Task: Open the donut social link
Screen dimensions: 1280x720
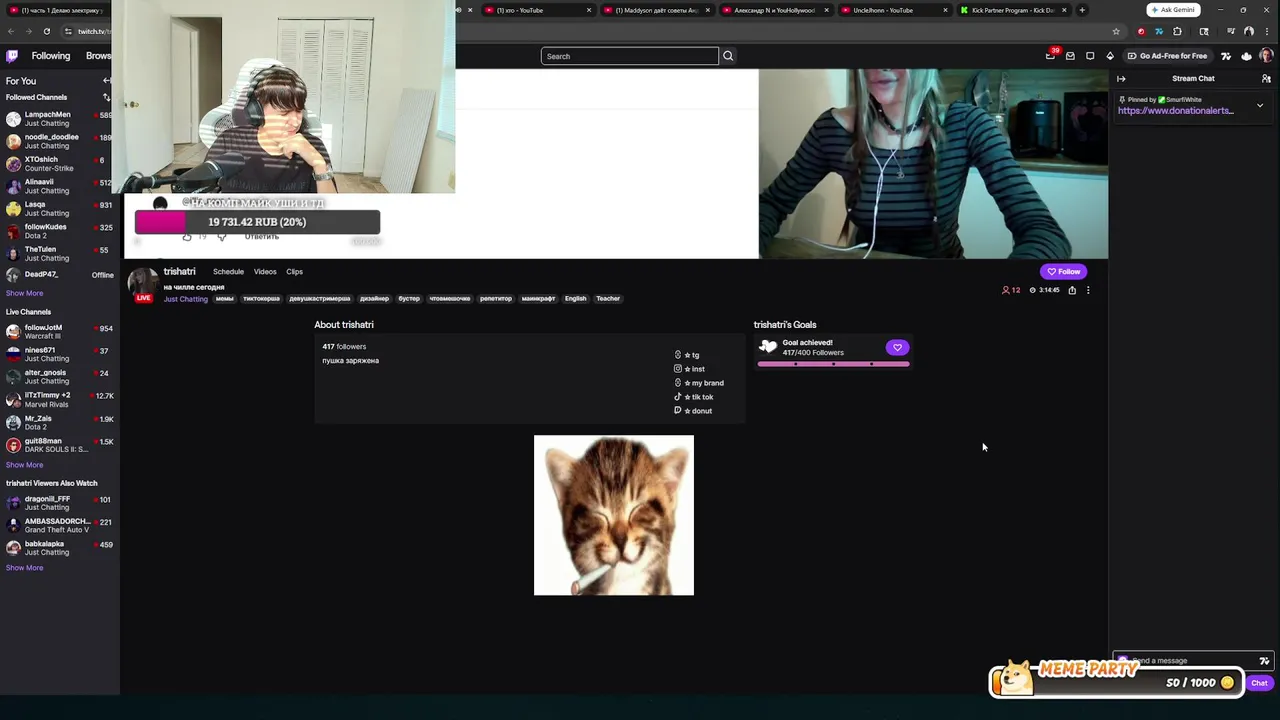Action: [x=693, y=411]
